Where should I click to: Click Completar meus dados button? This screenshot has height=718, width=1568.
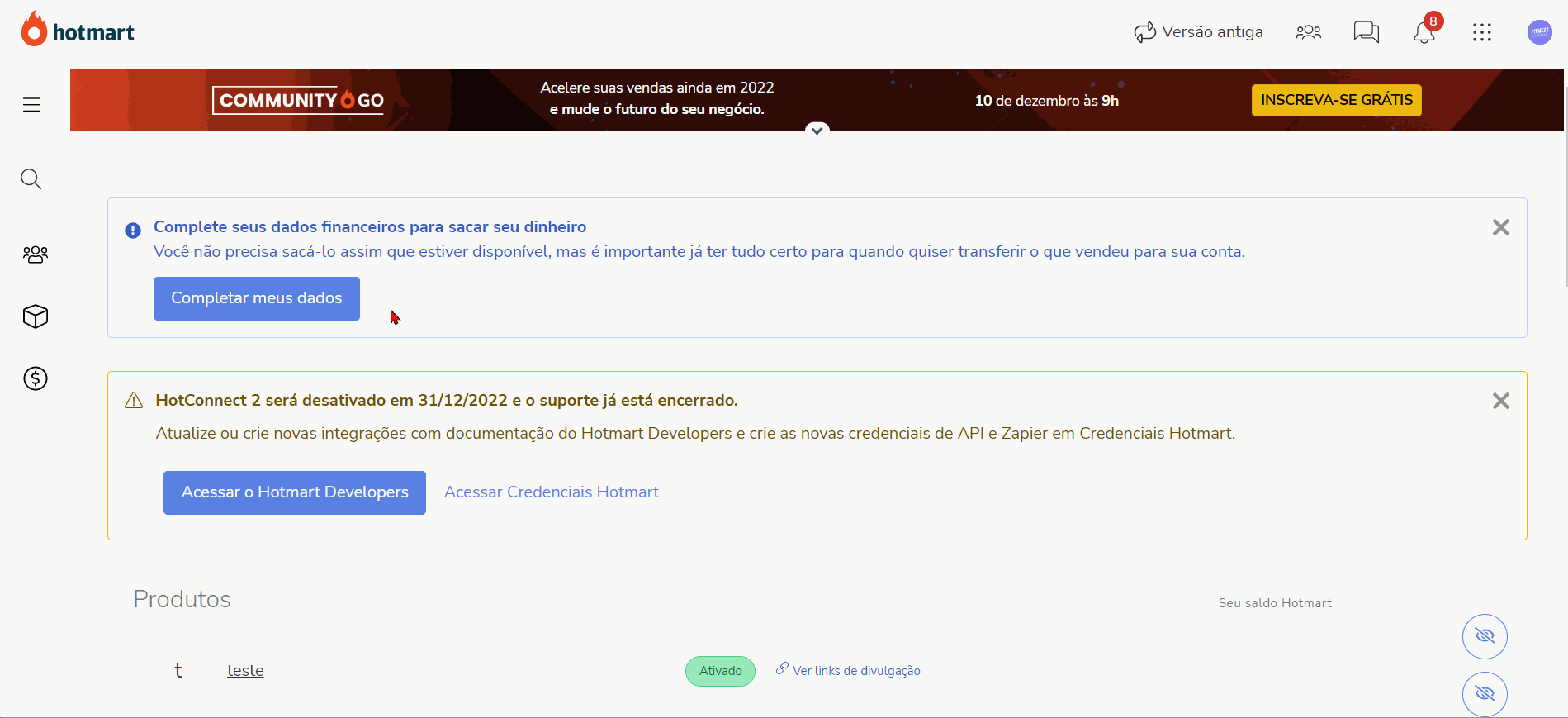point(257,298)
